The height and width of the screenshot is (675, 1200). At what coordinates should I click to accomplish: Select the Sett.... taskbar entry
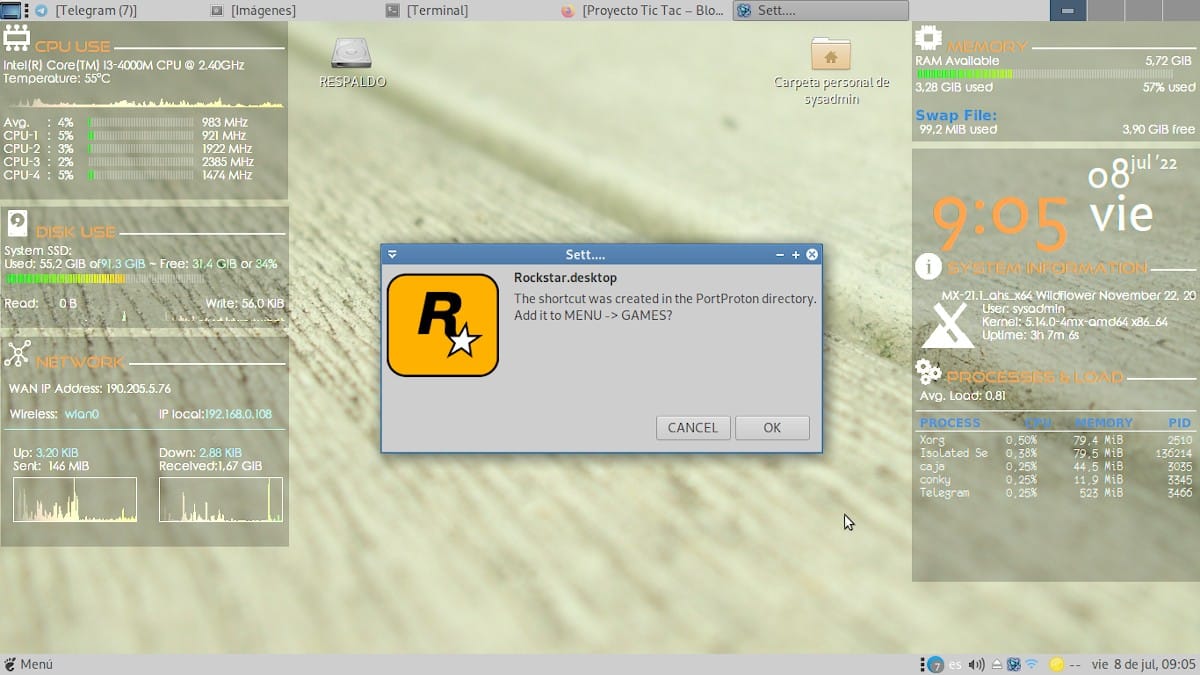(820, 10)
